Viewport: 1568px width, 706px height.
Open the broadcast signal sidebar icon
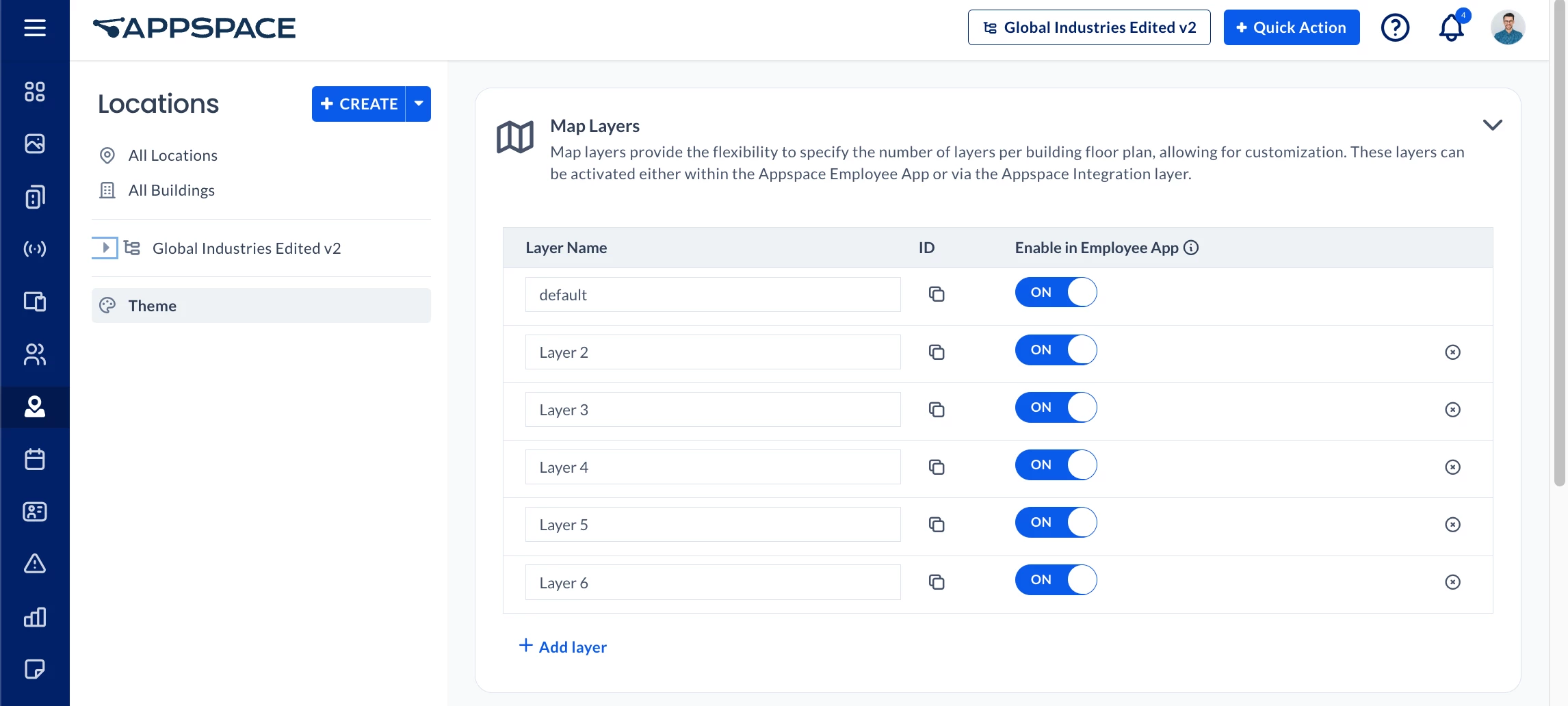point(35,248)
